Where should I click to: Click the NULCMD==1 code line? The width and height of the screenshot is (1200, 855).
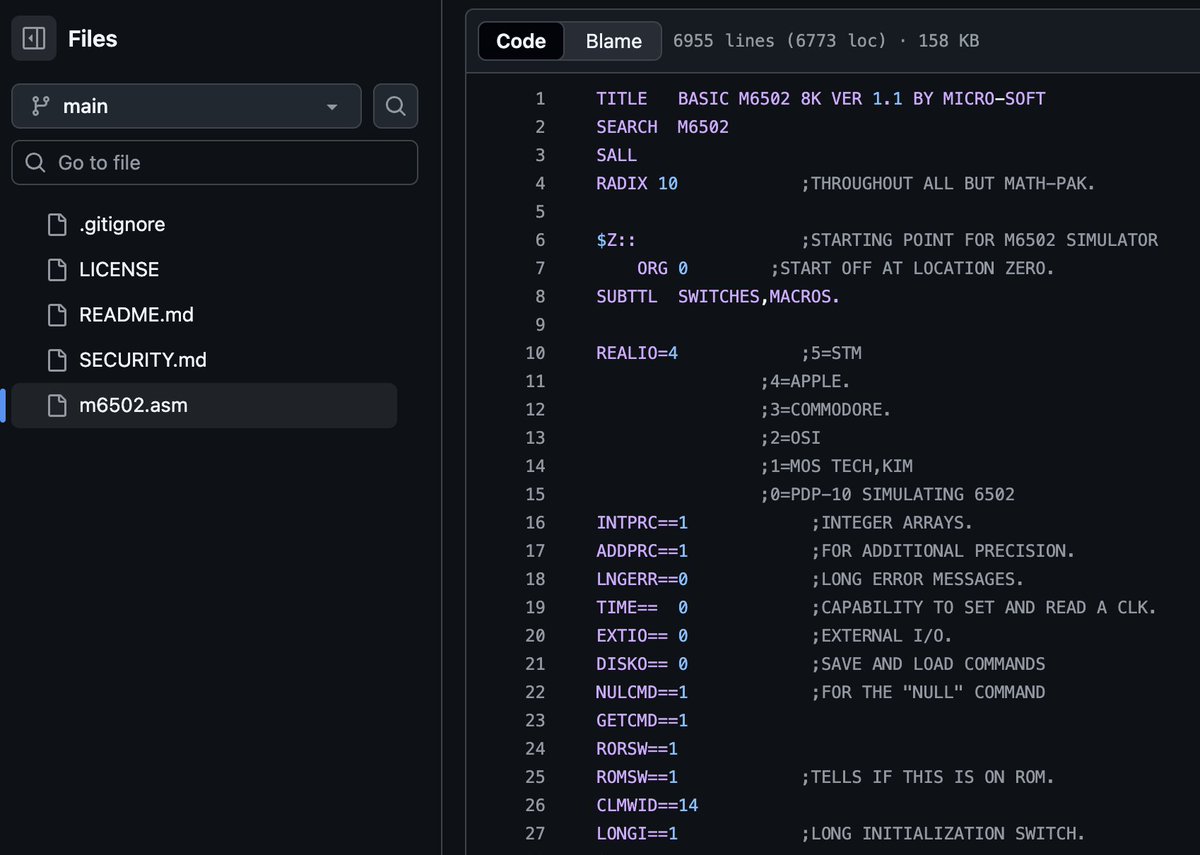tap(642, 692)
